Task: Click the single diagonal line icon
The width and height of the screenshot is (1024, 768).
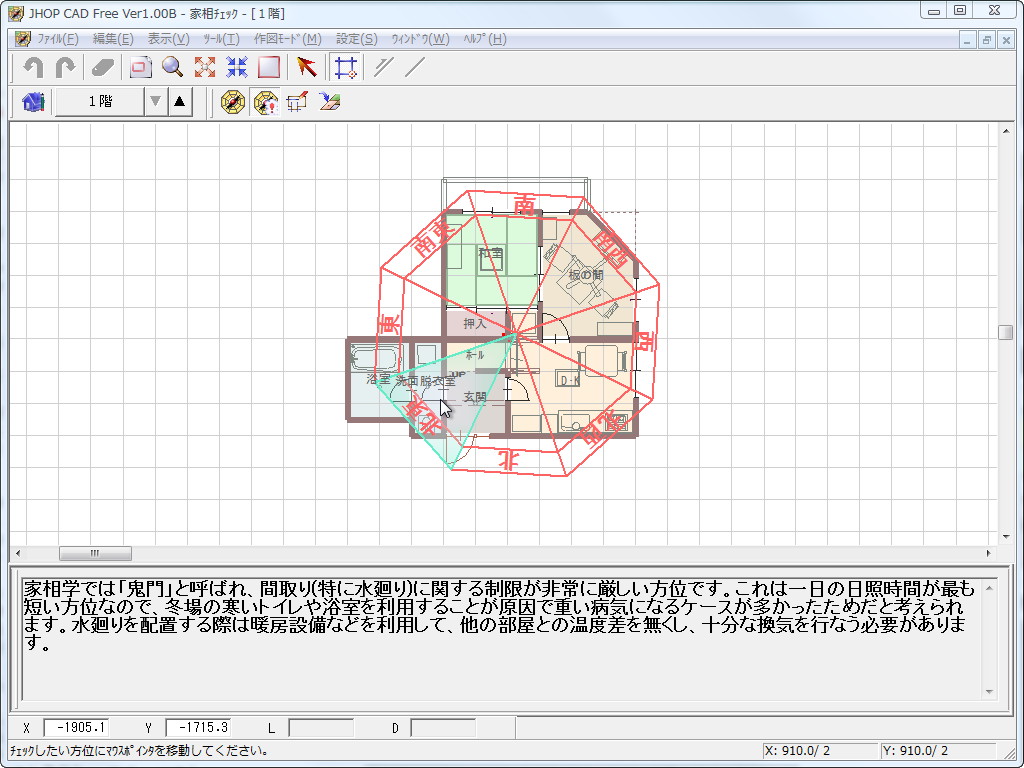Action: point(415,67)
